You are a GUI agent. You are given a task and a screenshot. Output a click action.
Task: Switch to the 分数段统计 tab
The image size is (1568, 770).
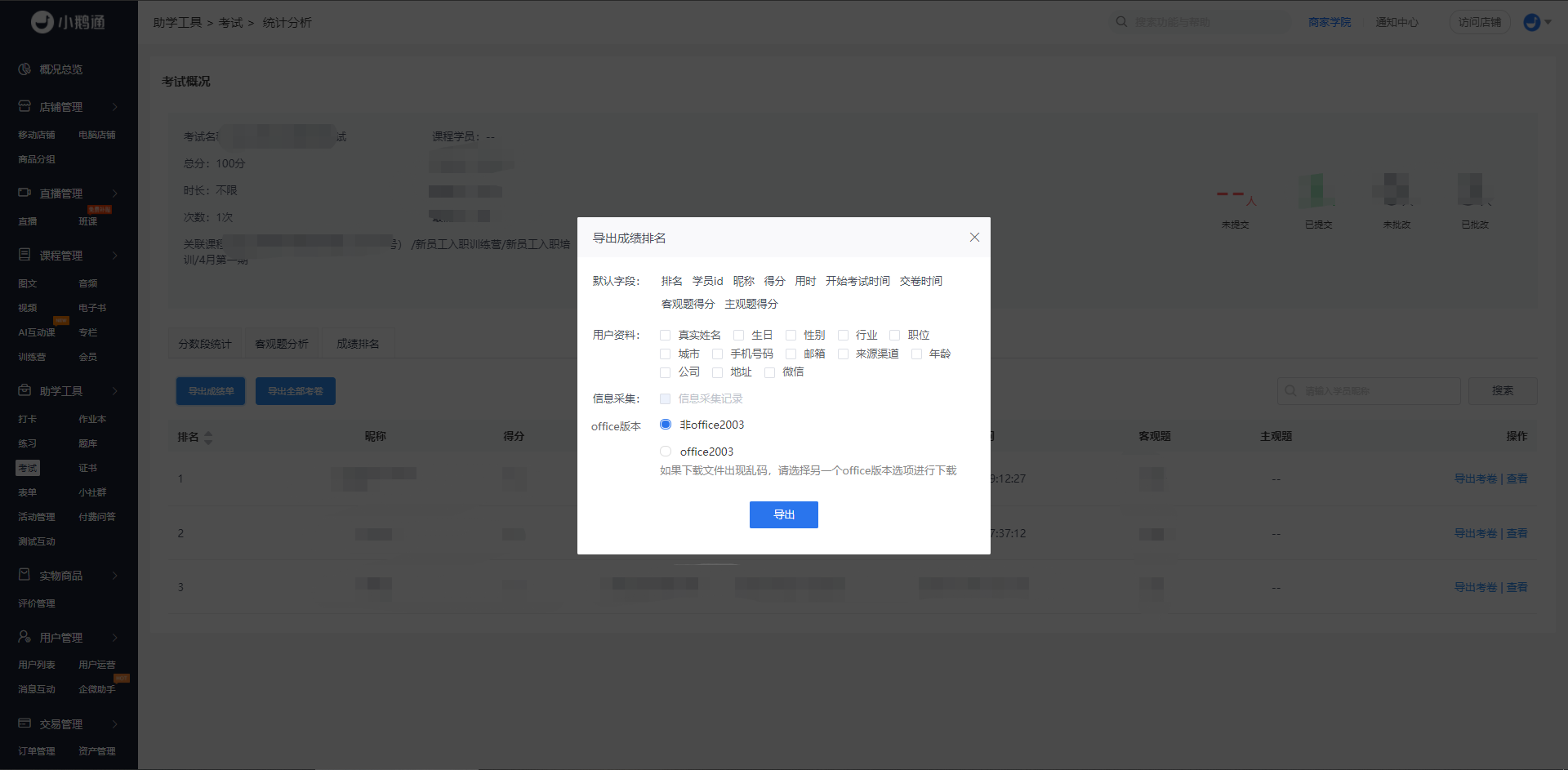coord(205,344)
